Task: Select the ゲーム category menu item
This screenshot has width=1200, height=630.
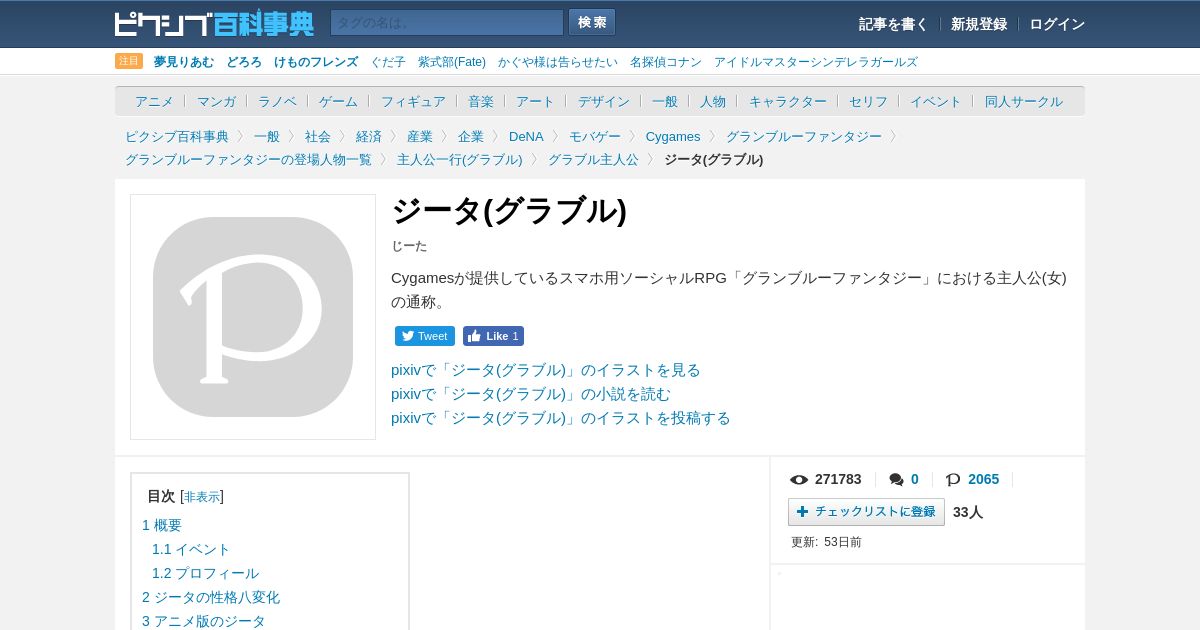Action: coord(338,101)
